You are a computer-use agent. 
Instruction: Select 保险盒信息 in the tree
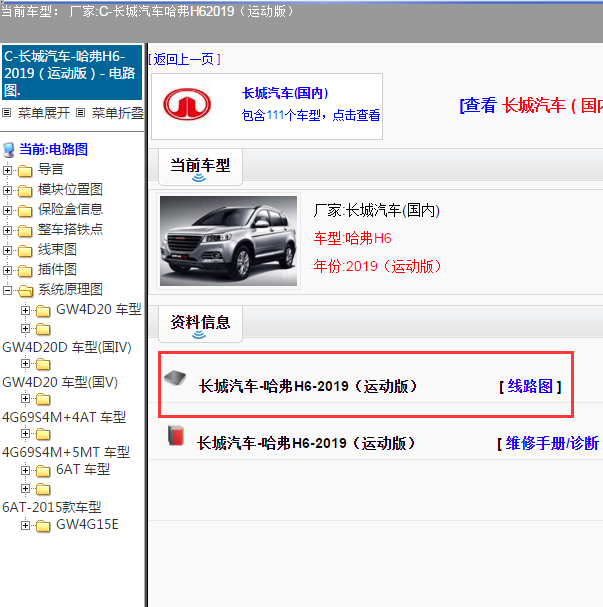[x=70, y=209]
